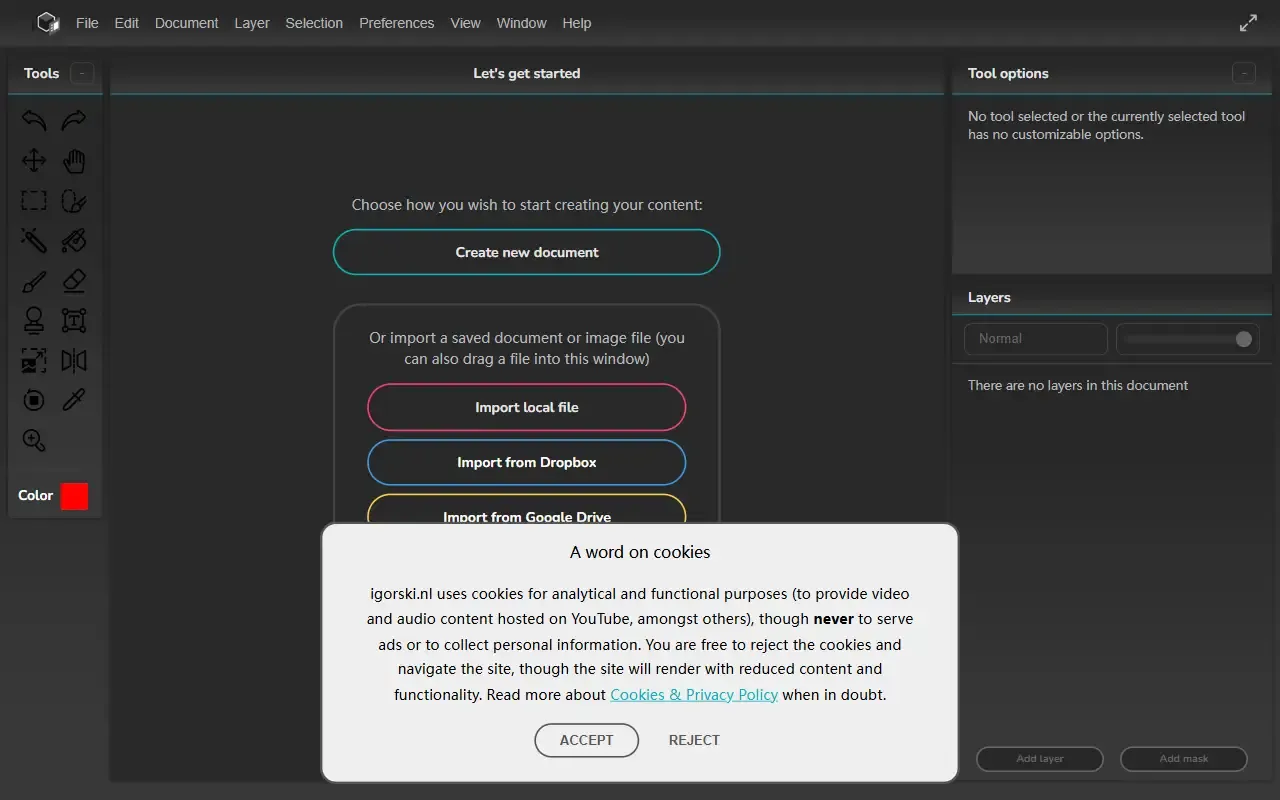Viewport: 1280px width, 800px height.
Task: Click Create new document button
Action: click(x=527, y=252)
